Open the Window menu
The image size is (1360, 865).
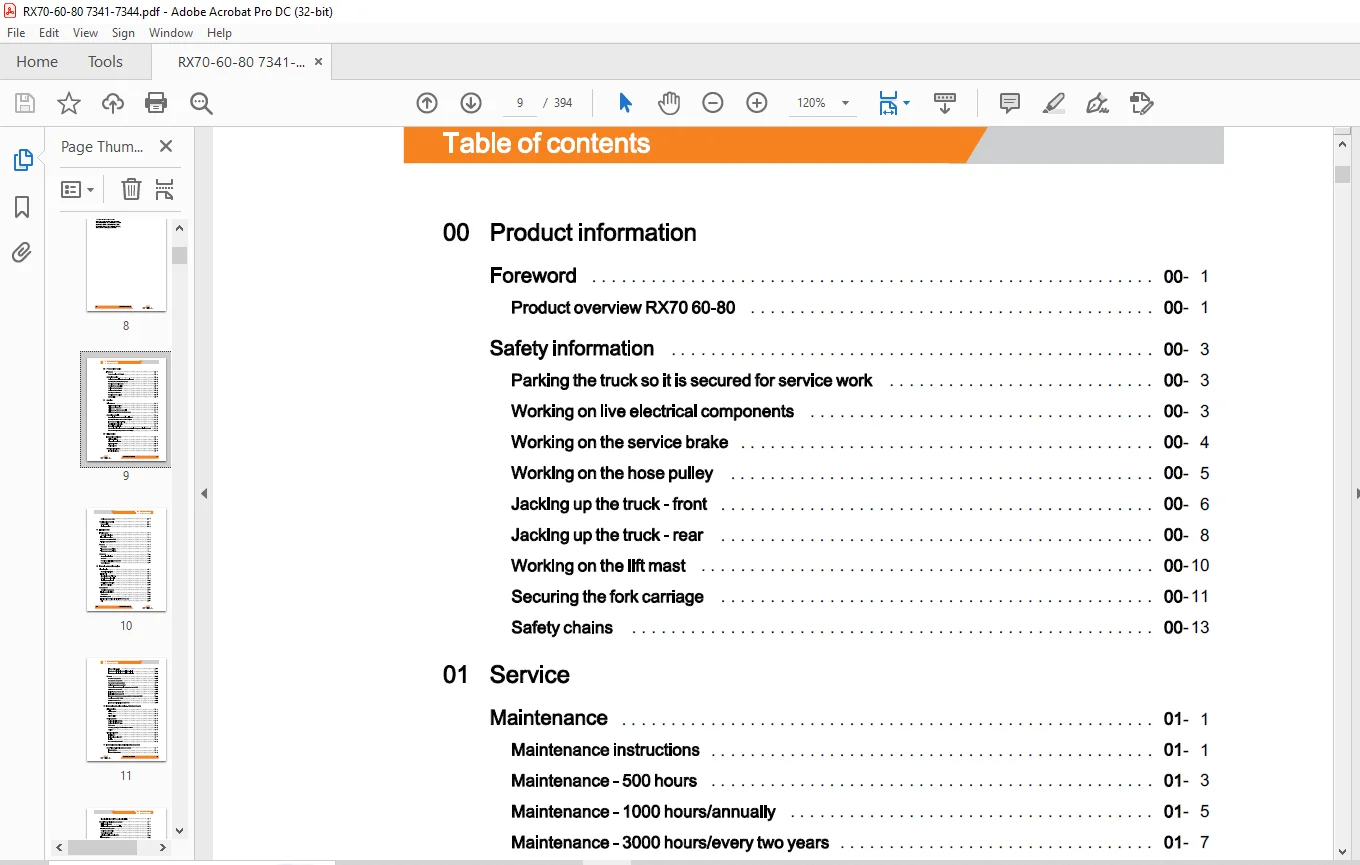(171, 33)
